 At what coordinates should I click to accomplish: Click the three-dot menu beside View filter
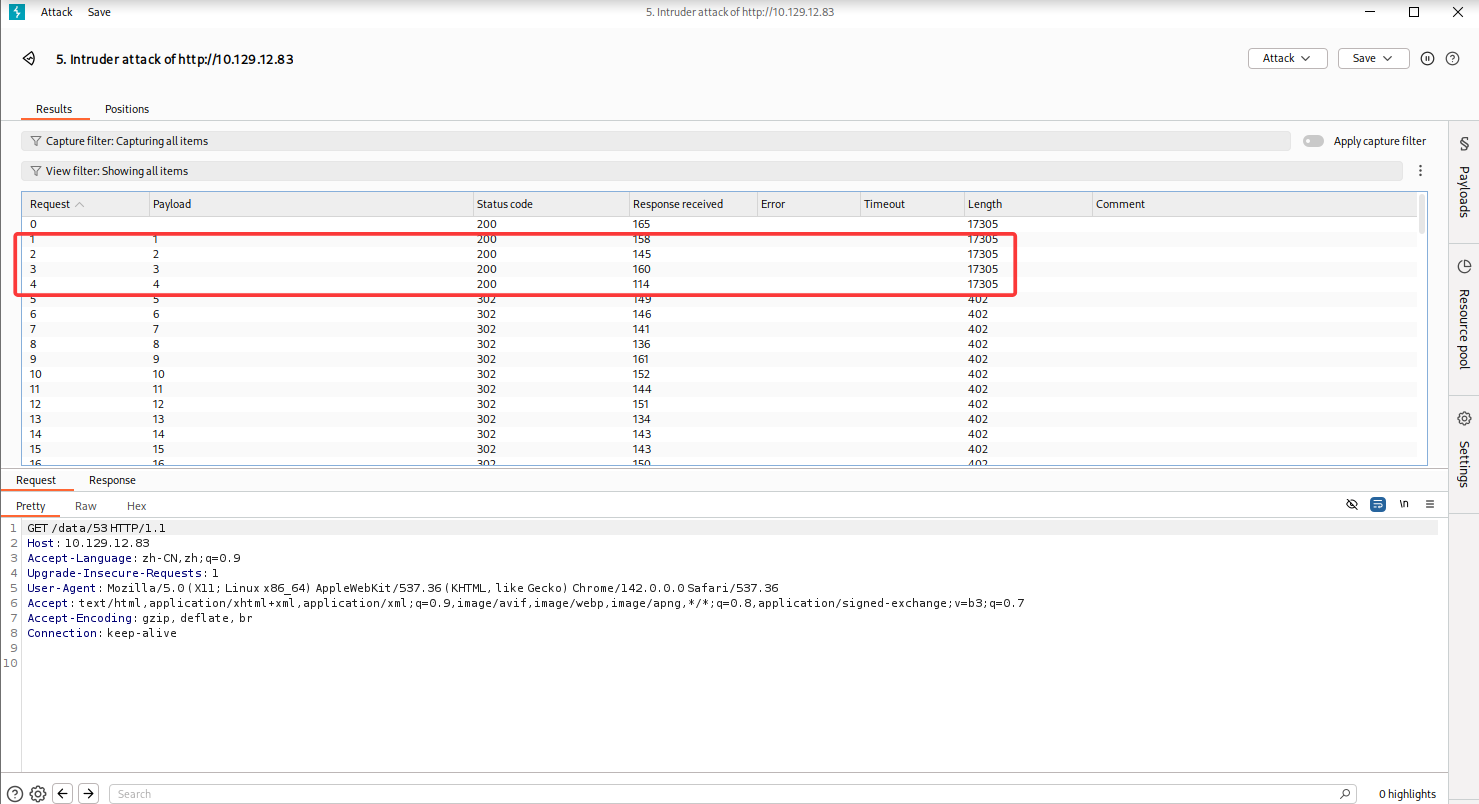coord(1420,171)
